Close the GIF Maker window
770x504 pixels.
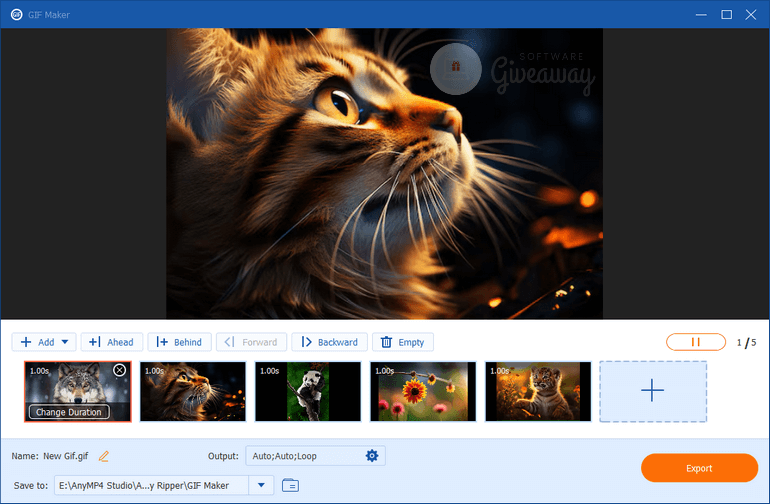point(751,15)
